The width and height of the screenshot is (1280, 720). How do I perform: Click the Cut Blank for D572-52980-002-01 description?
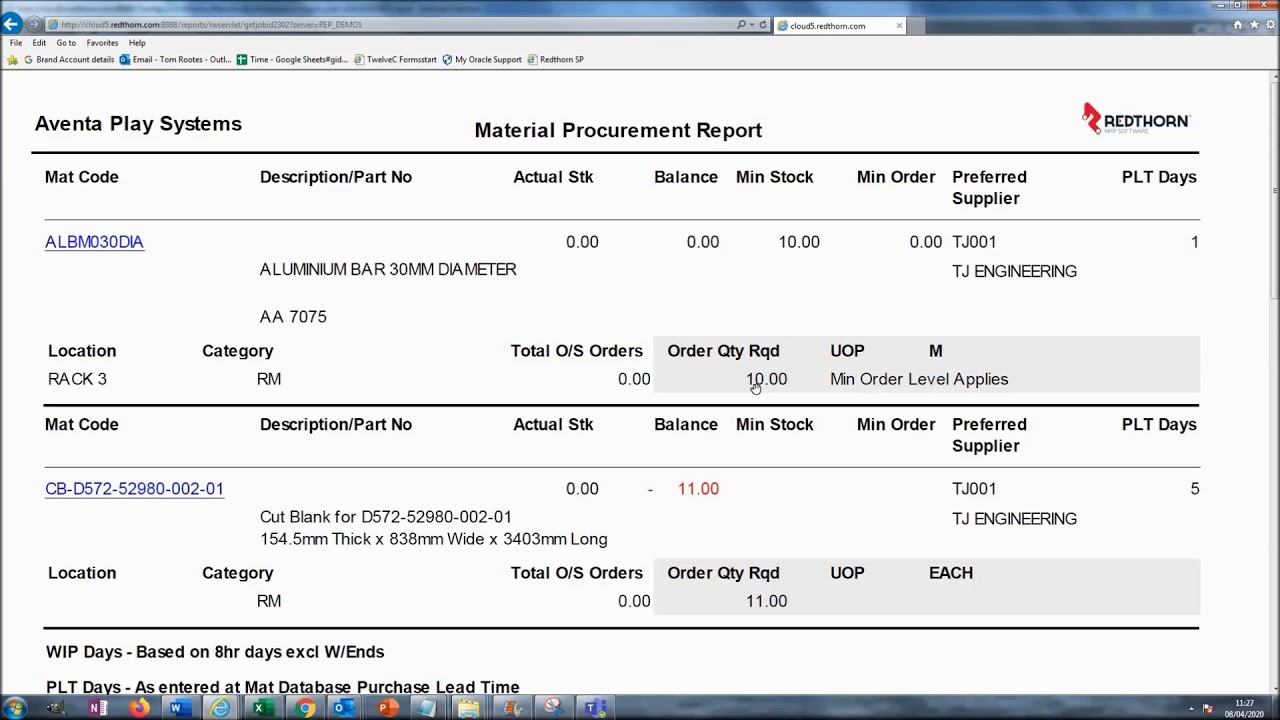coord(386,517)
